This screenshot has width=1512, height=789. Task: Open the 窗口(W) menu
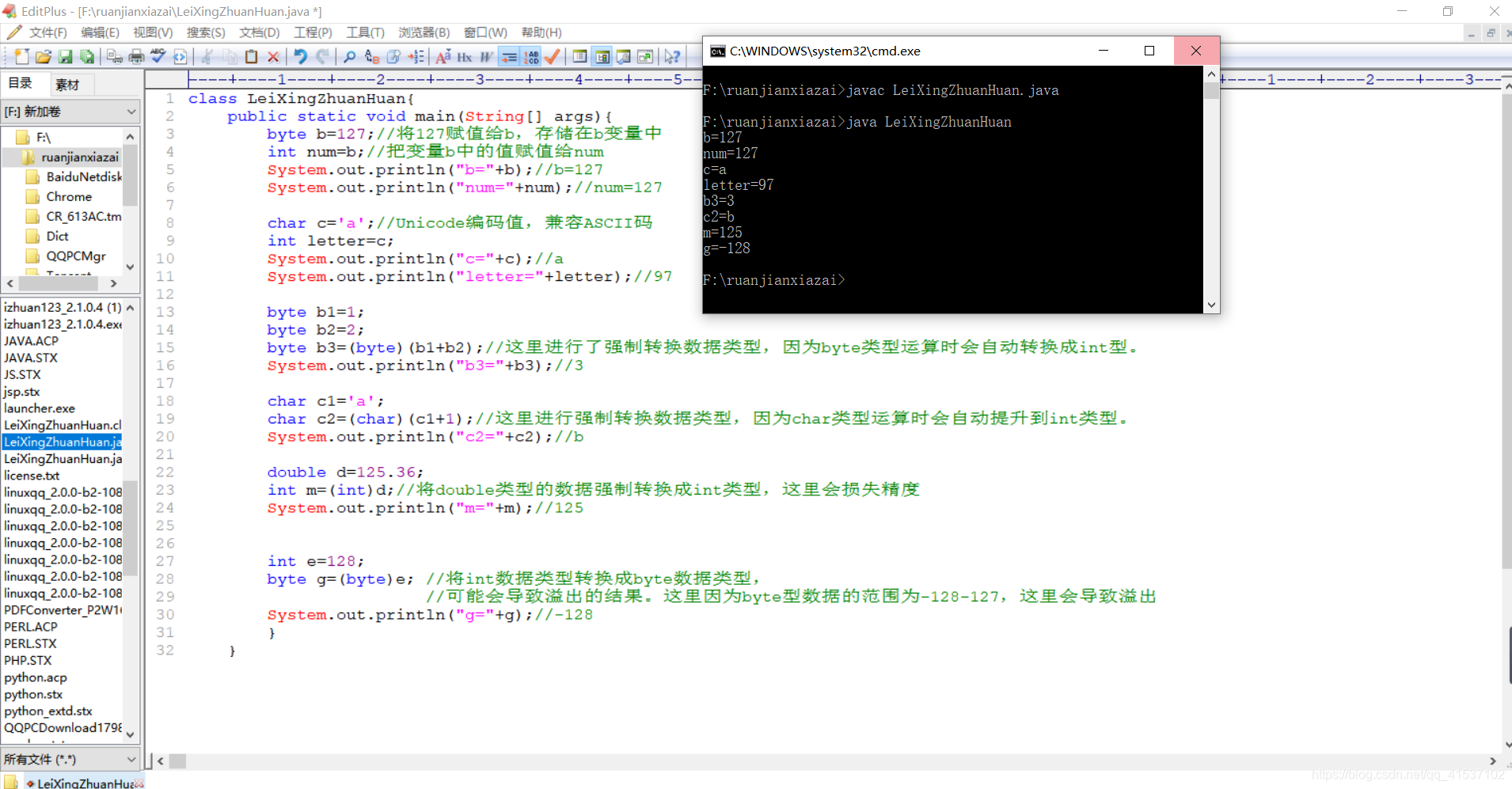pos(485,32)
